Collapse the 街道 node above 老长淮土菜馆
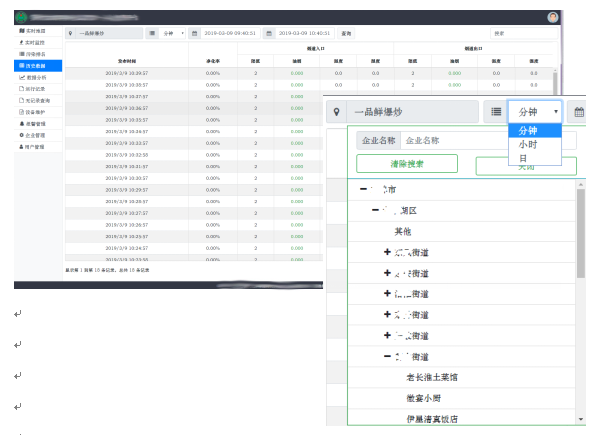 point(387,356)
